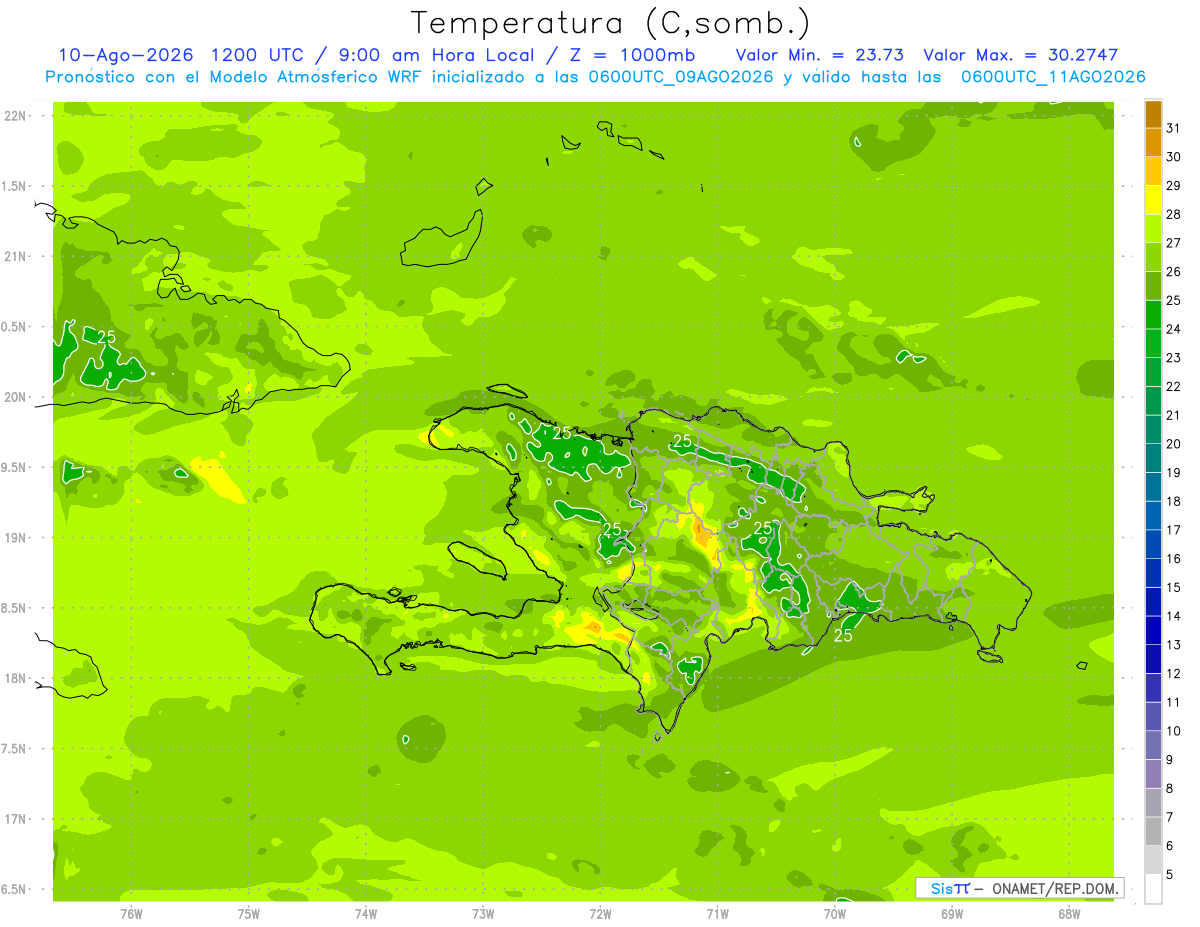Image resolution: width=1200 pixels, height=927 pixels.
Task: Click the "68W" longitude axis label
Action: tap(1069, 913)
